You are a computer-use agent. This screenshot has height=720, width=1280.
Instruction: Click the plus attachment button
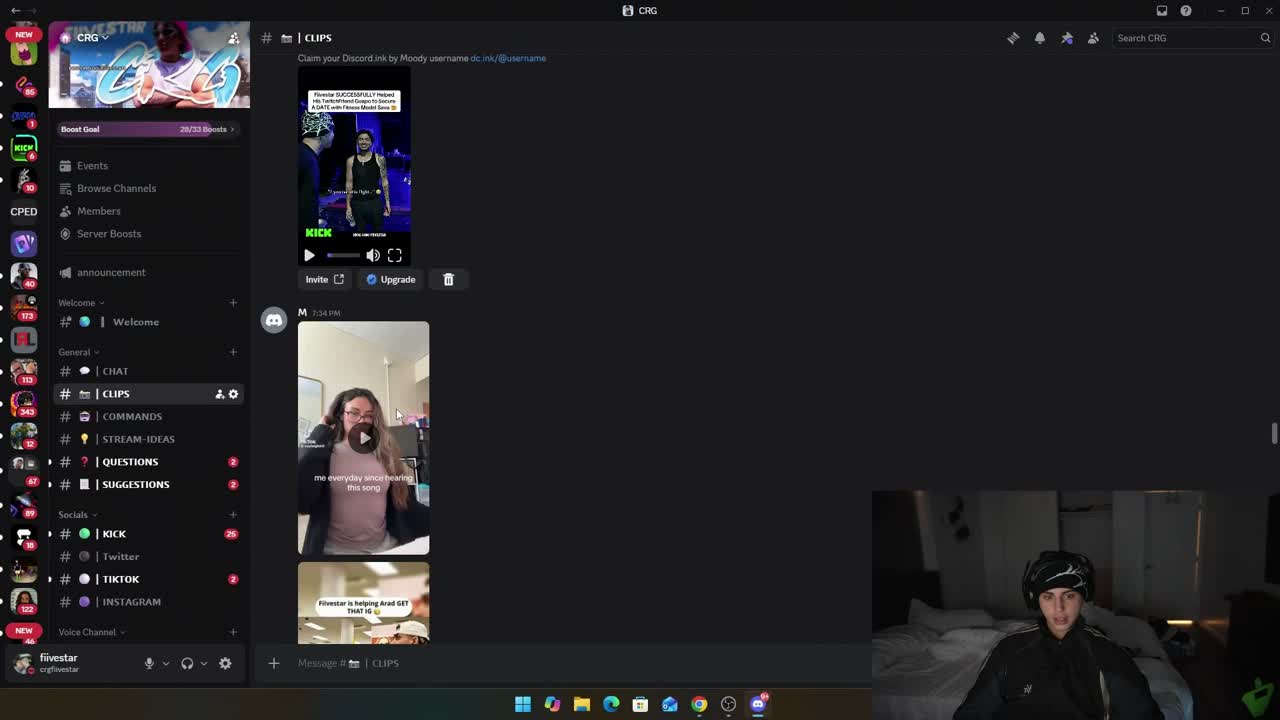(x=274, y=663)
